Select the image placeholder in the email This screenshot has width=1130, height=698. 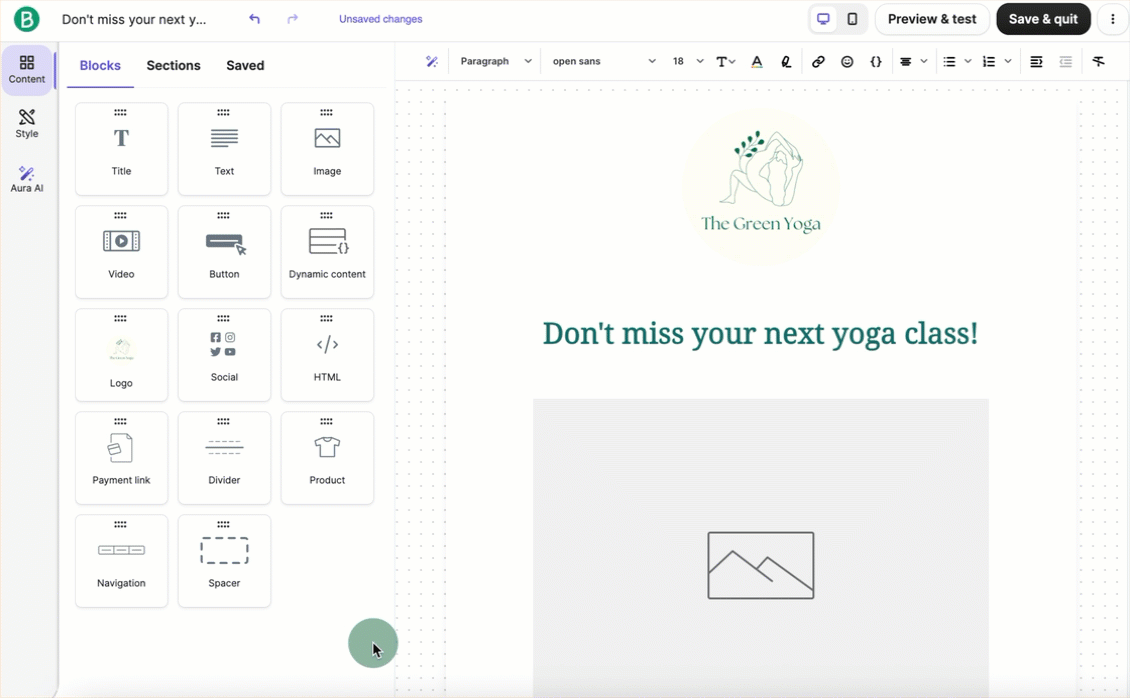(760, 565)
